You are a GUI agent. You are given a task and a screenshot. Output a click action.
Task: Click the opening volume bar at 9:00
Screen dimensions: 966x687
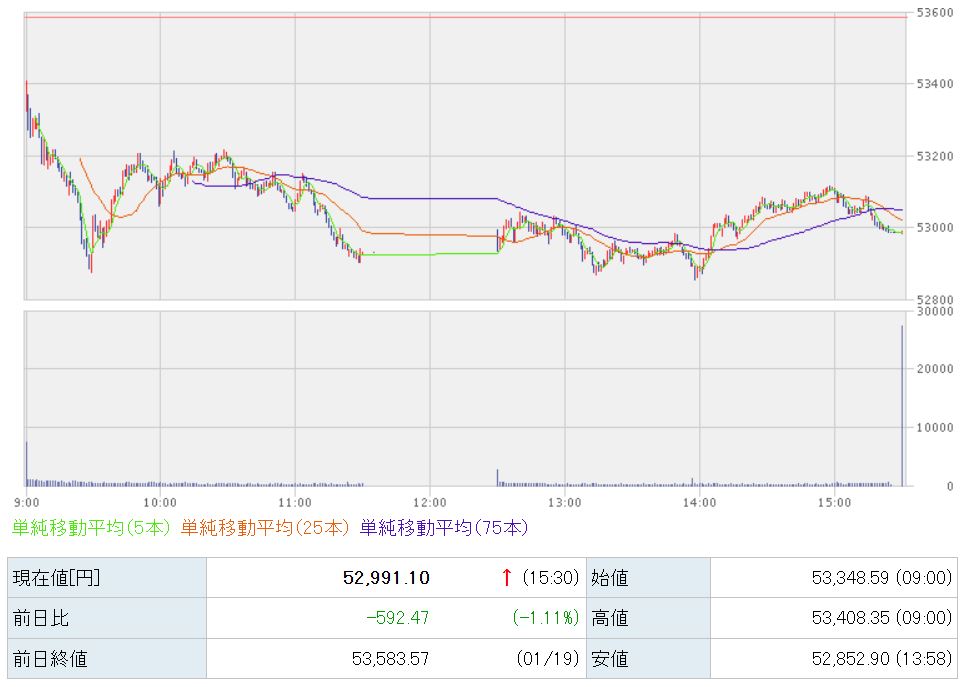tap(26, 464)
